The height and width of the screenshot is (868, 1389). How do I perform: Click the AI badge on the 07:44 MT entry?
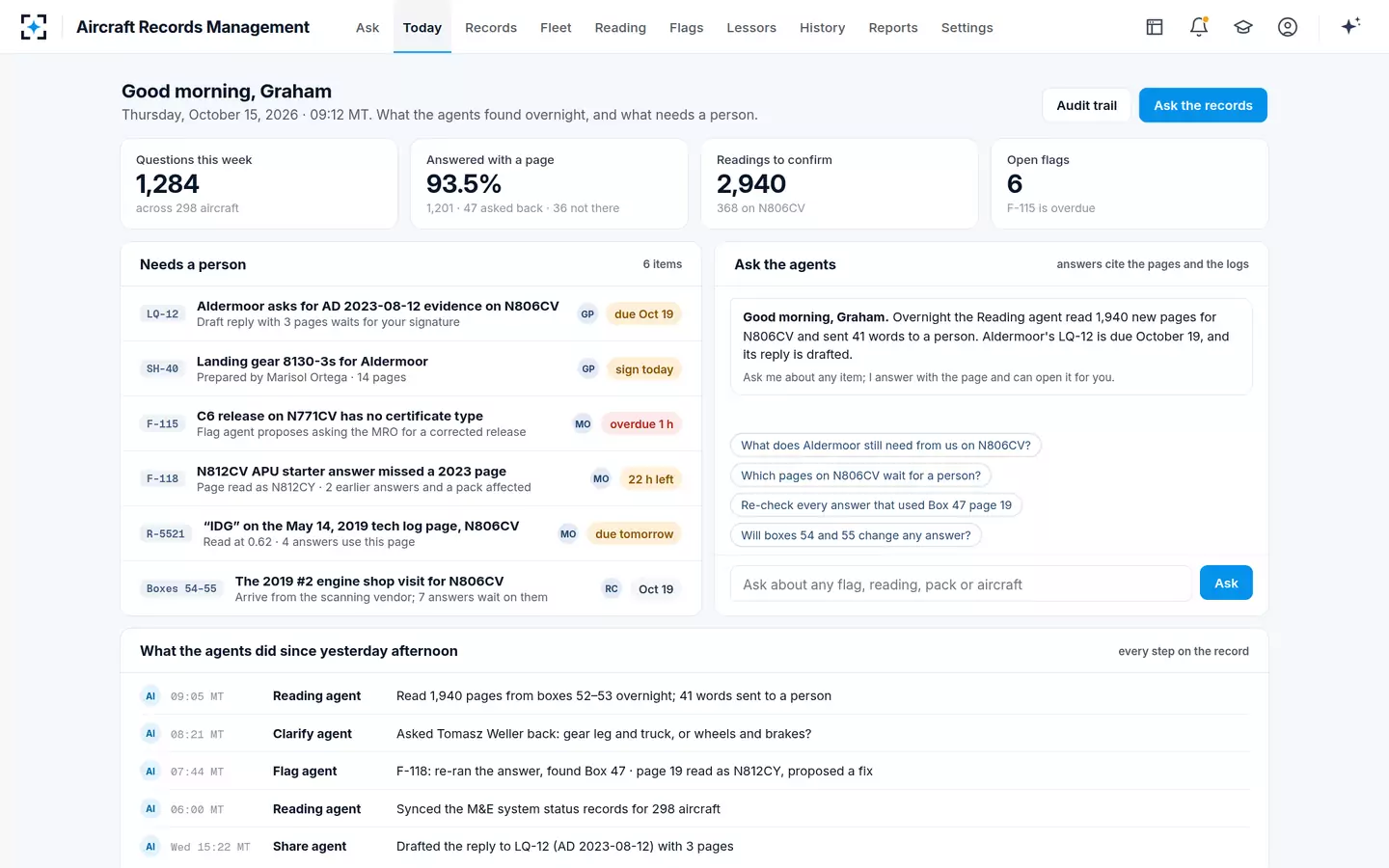[x=150, y=772]
